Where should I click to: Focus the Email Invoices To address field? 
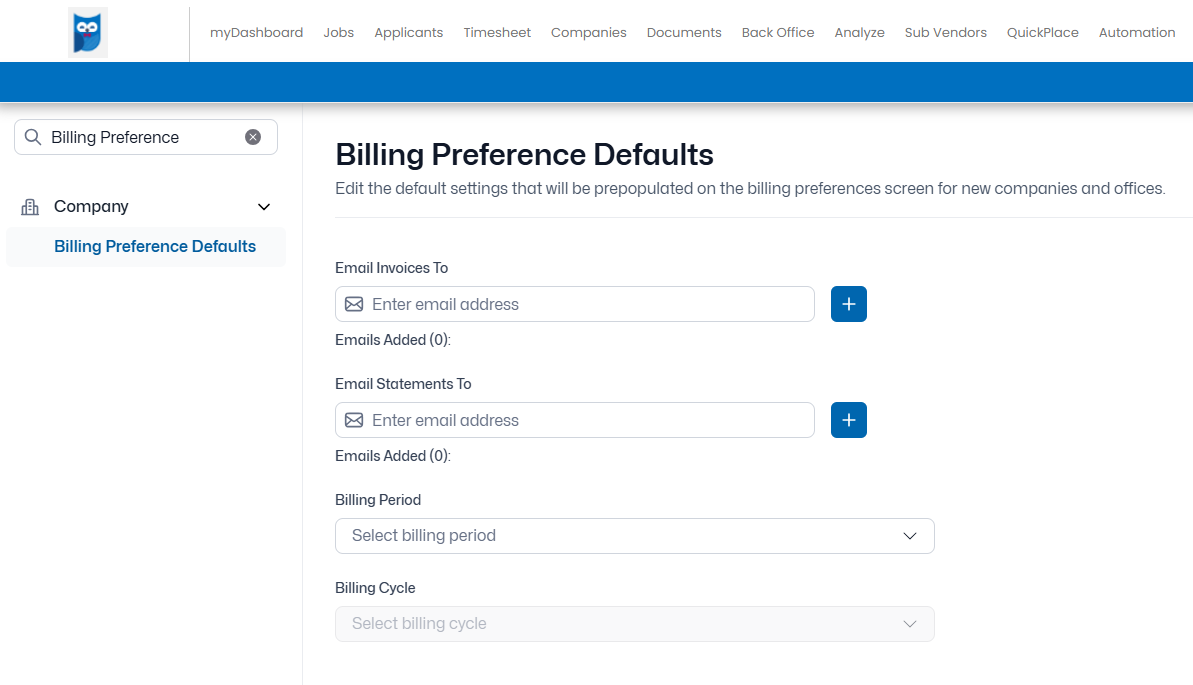[x=574, y=304]
